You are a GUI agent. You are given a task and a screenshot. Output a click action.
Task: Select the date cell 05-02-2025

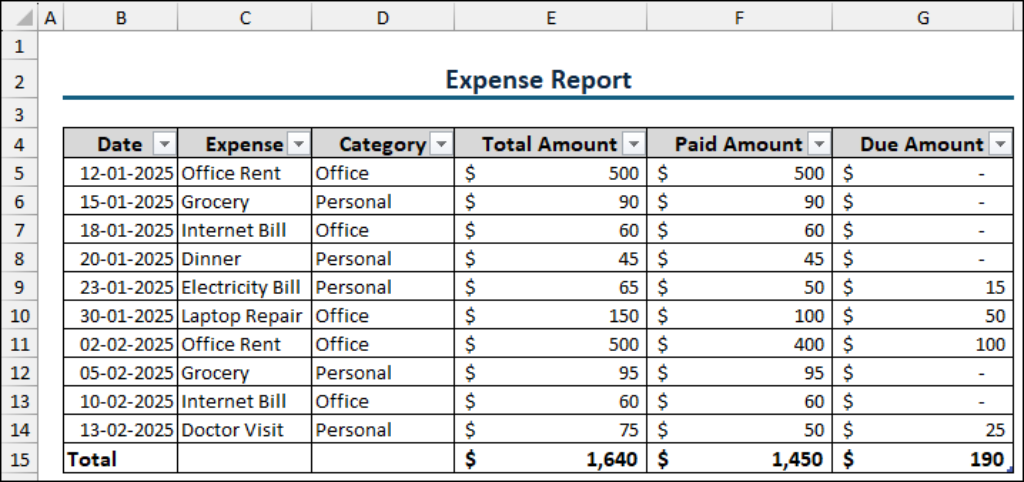coord(120,372)
